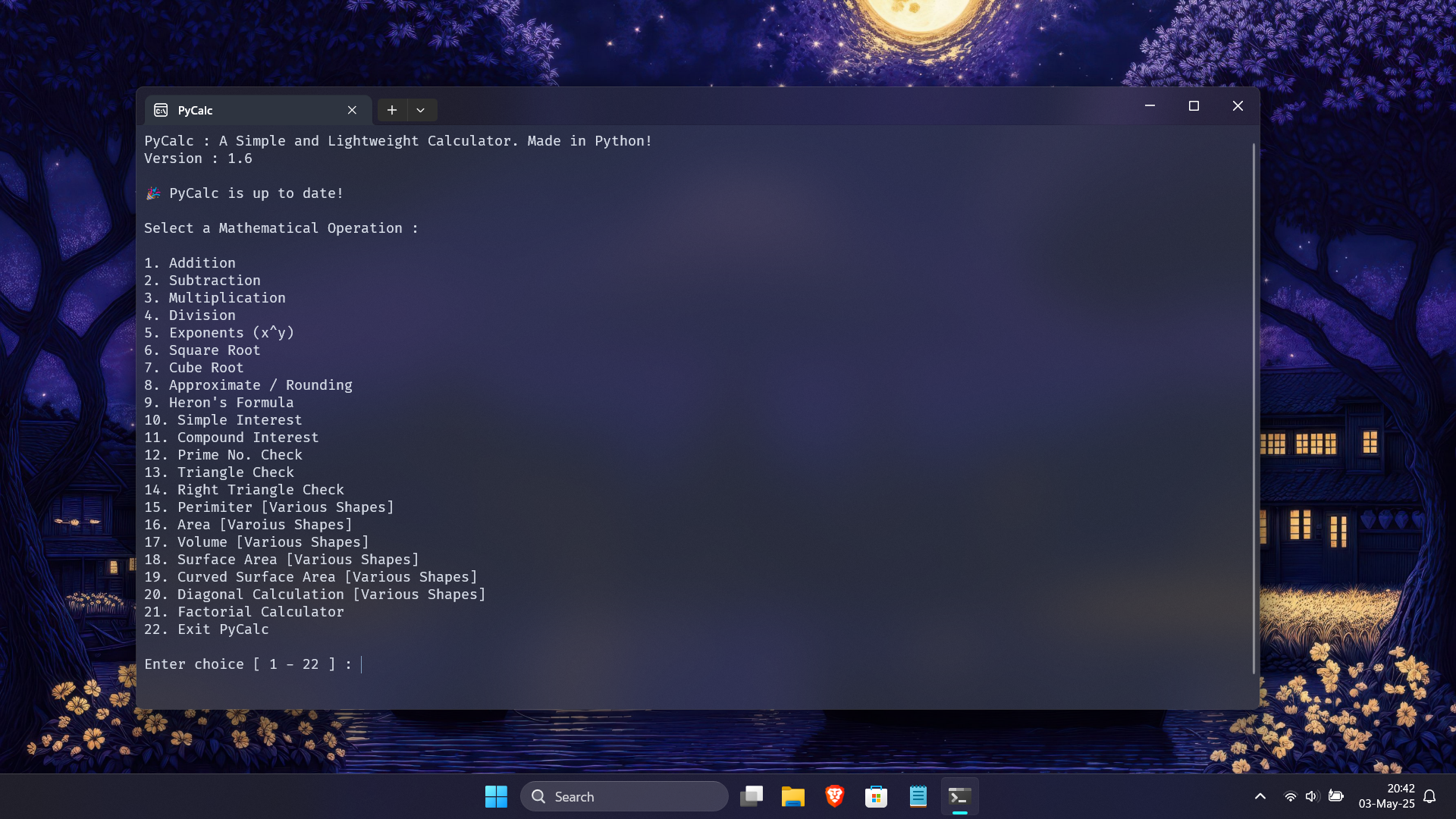Click the terminal icon in the PyCalc tab
1456x819 pixels.
pyautogui.click(x=161, y=110)
